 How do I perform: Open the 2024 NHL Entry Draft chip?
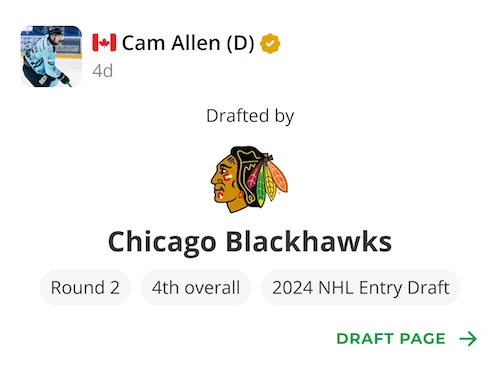[x=361, y=287]
